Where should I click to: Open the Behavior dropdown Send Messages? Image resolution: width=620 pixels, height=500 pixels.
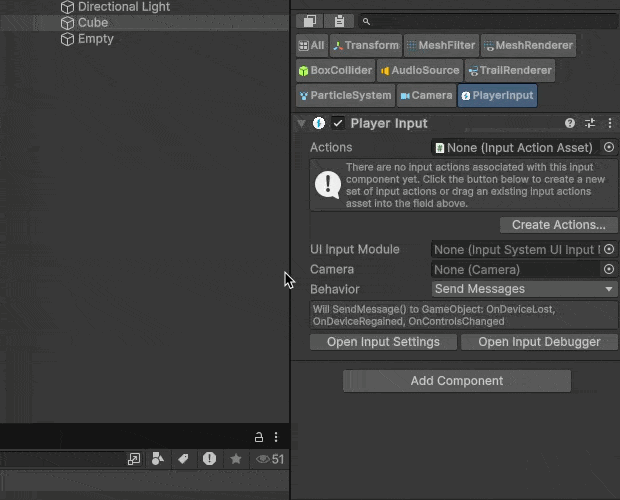tap(524, 289)
